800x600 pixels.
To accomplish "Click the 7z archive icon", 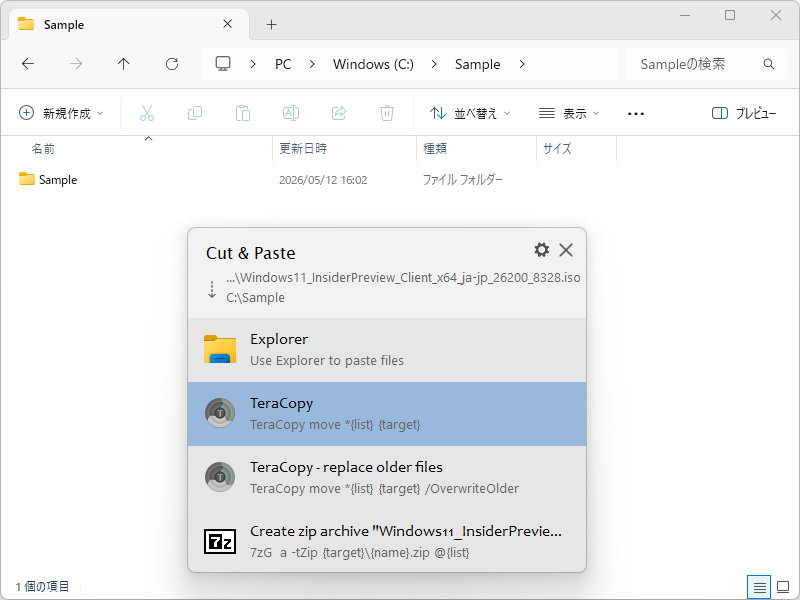I will click(220, 541).
